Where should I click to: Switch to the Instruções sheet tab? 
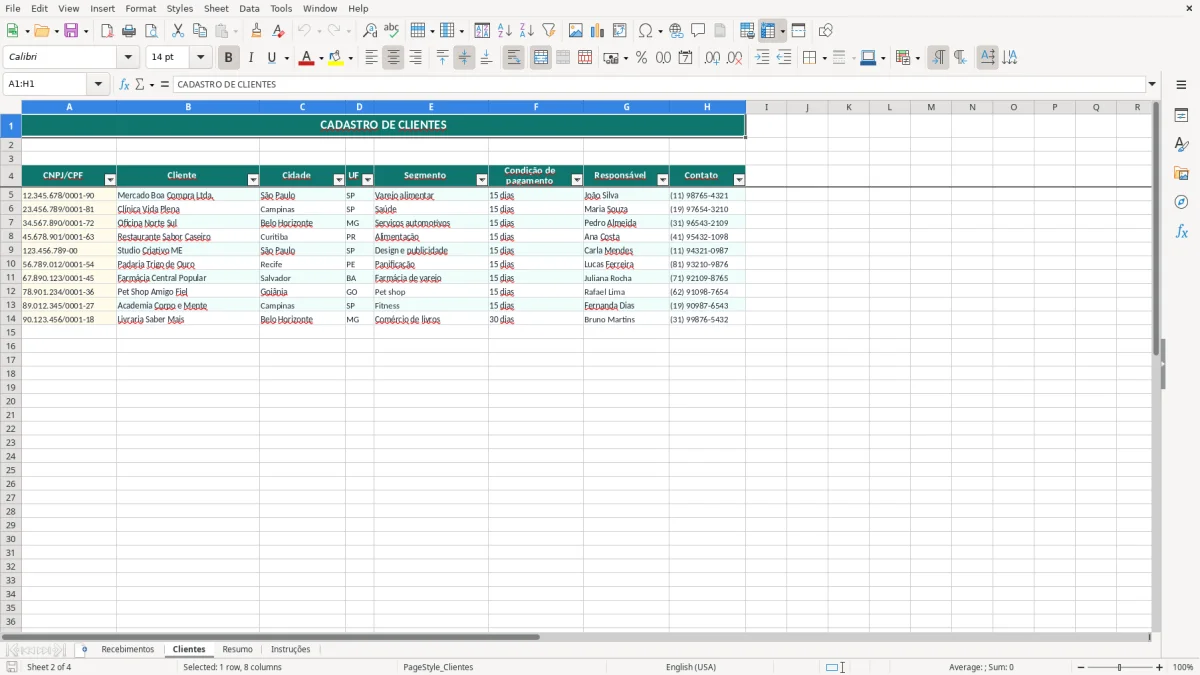tap(291, 650)
